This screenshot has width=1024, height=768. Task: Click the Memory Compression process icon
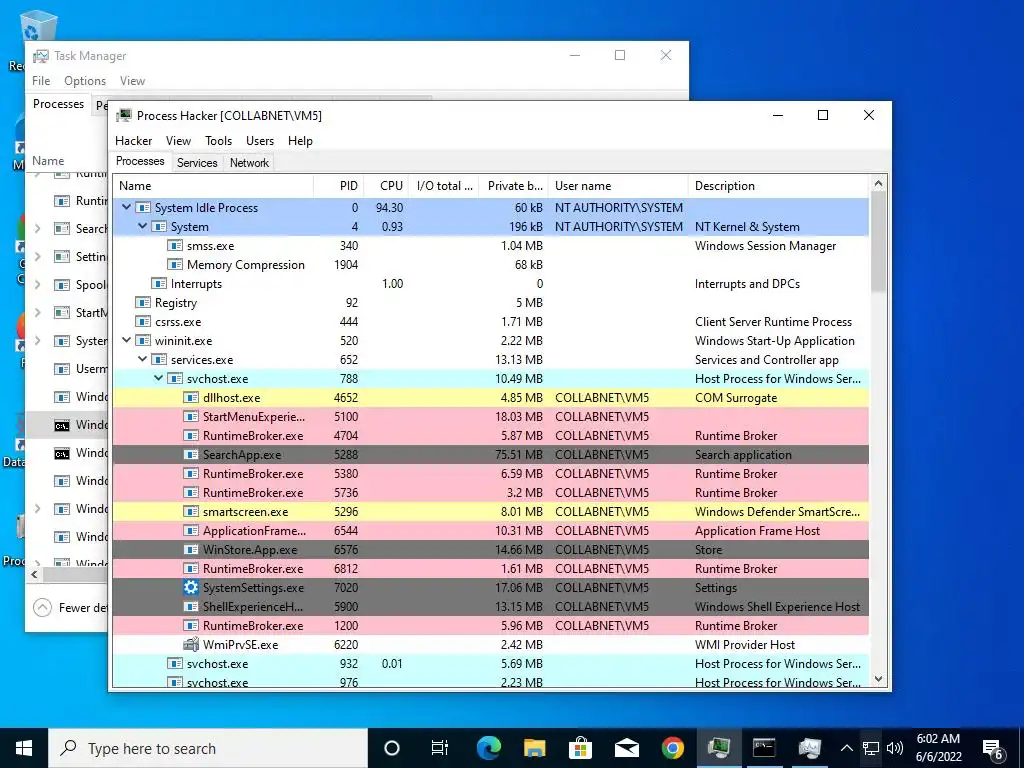click(x=174, y=265)
